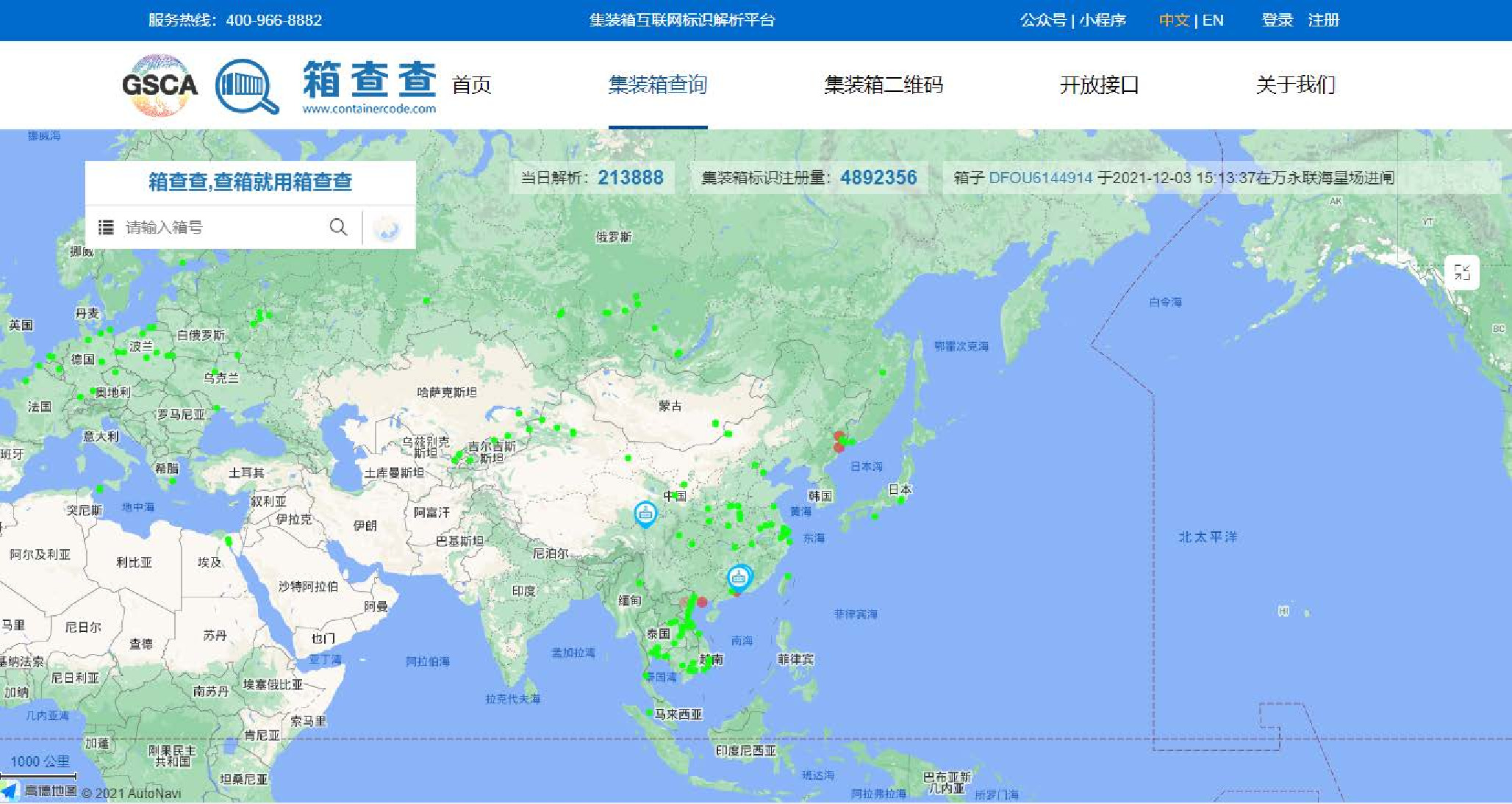Open the 集装箱二维码 menu
This screenshot has height=804, width=1512.
[x=884, y=85]
